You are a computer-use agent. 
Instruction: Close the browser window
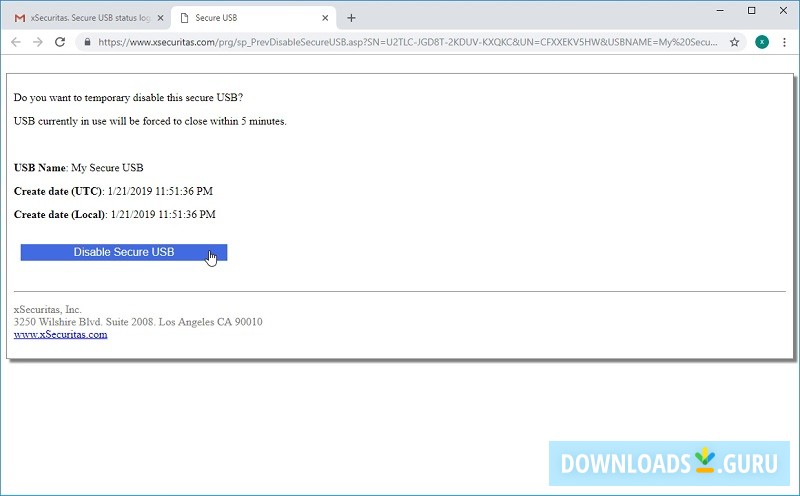tap(784, 10)
